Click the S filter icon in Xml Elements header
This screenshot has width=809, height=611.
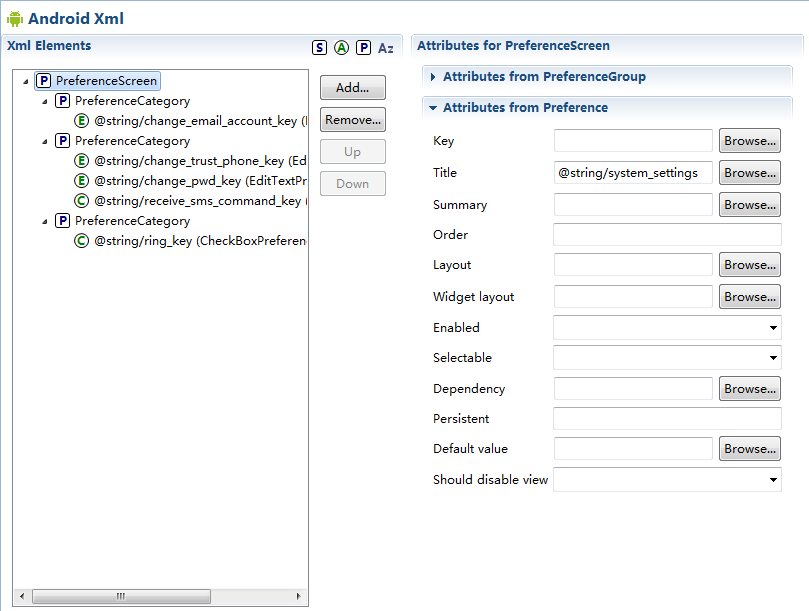click(x=319, y=47)
